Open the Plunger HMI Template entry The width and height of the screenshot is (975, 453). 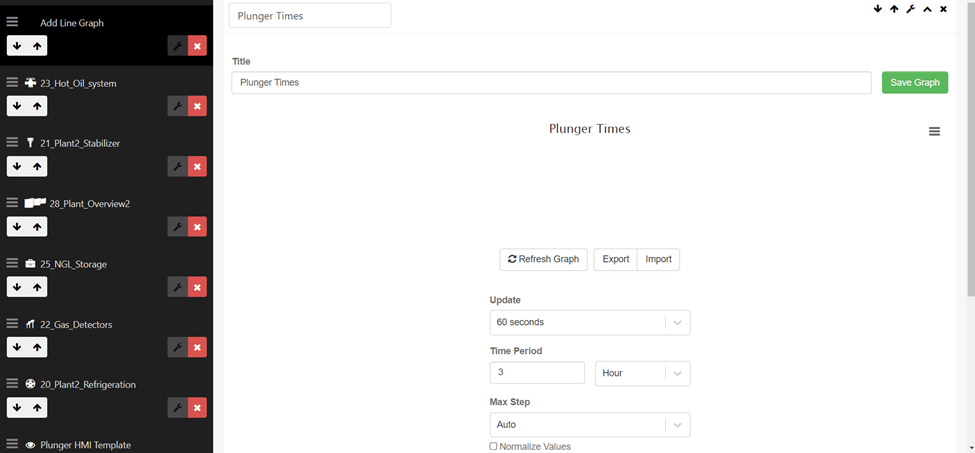(85, 445)
